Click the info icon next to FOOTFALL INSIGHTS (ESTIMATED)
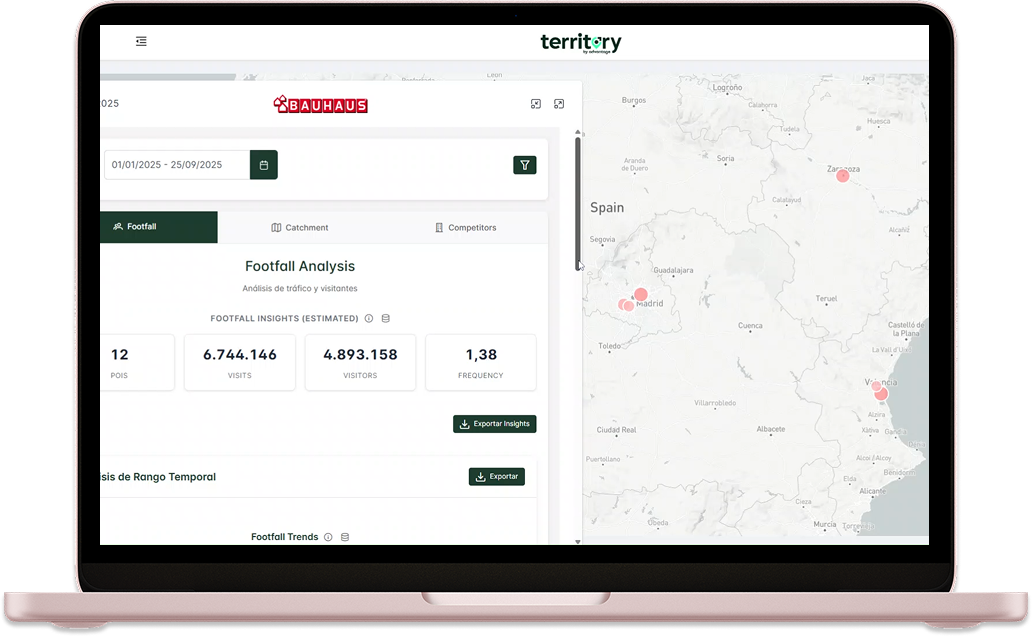 pos(369,318)
